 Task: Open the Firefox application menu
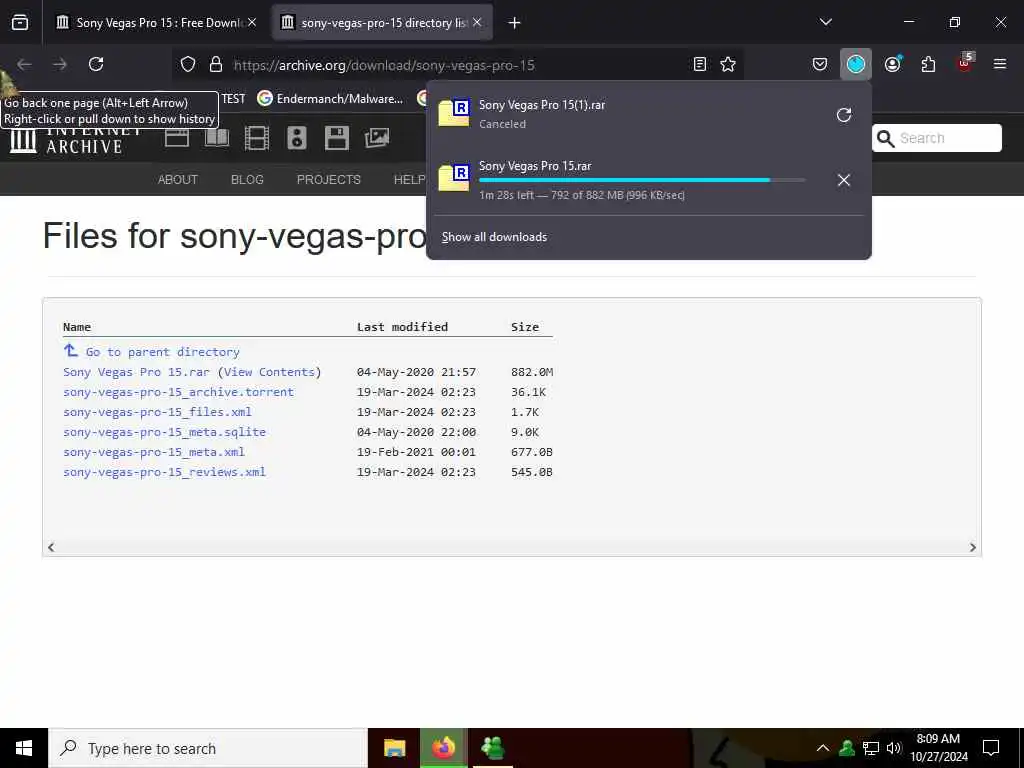tap(1000, 64)
